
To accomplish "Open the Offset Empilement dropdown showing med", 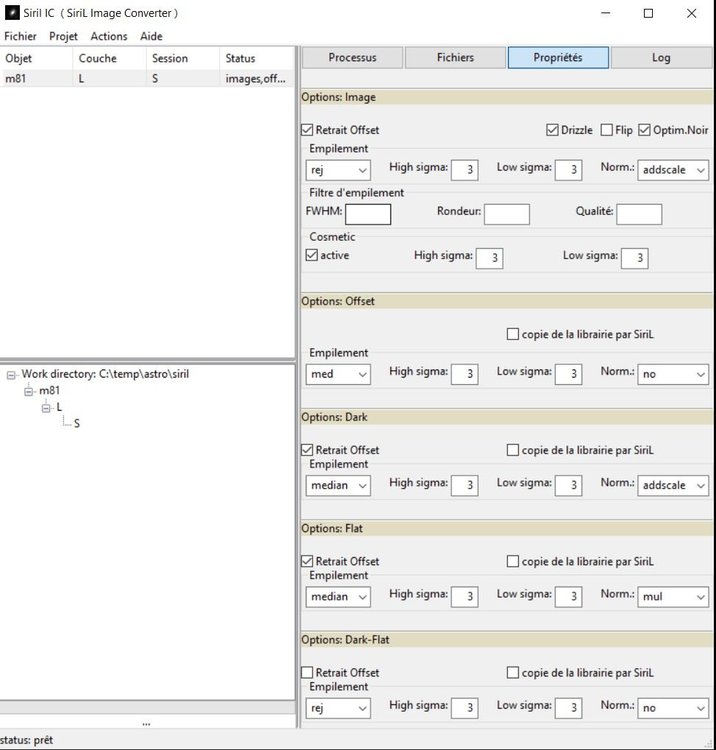I will click(x=338, y=374).
